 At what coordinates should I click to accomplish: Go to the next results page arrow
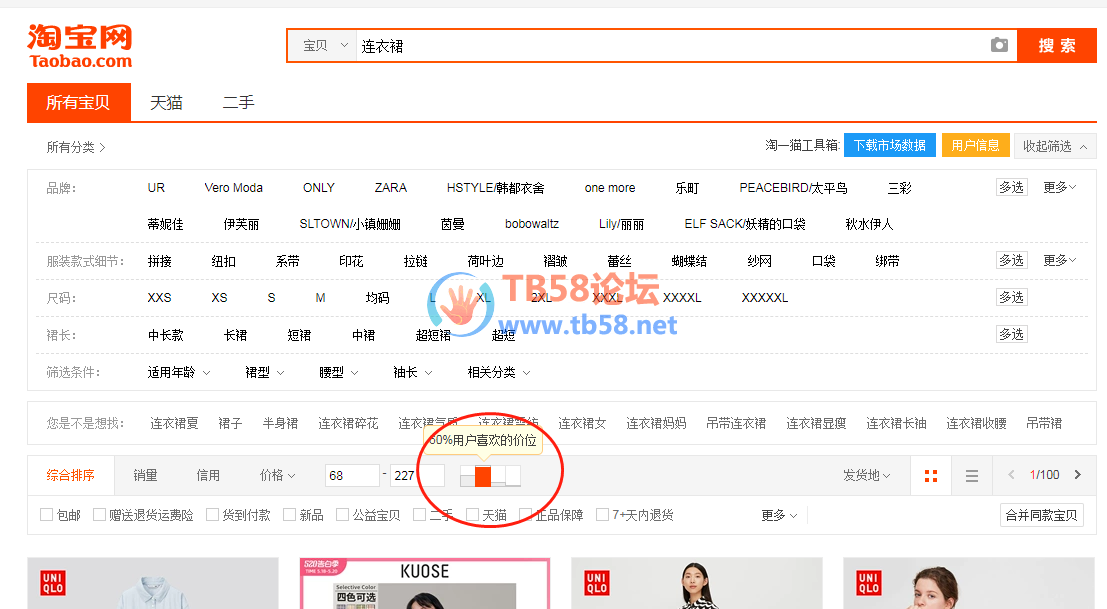(1077, 475)
